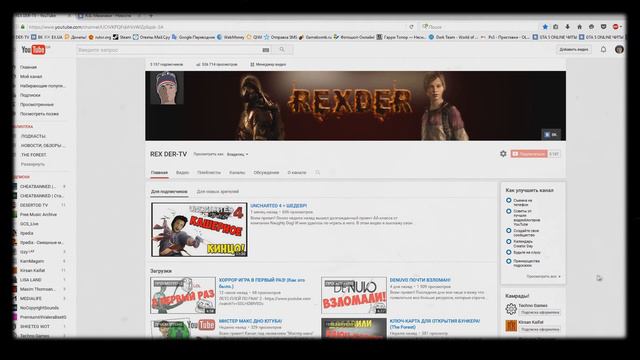Image resolution: width=640 pixels, height=360 pixels.
Task: Click the bookmarks library icon beside the star
Action: click(556, 27)
